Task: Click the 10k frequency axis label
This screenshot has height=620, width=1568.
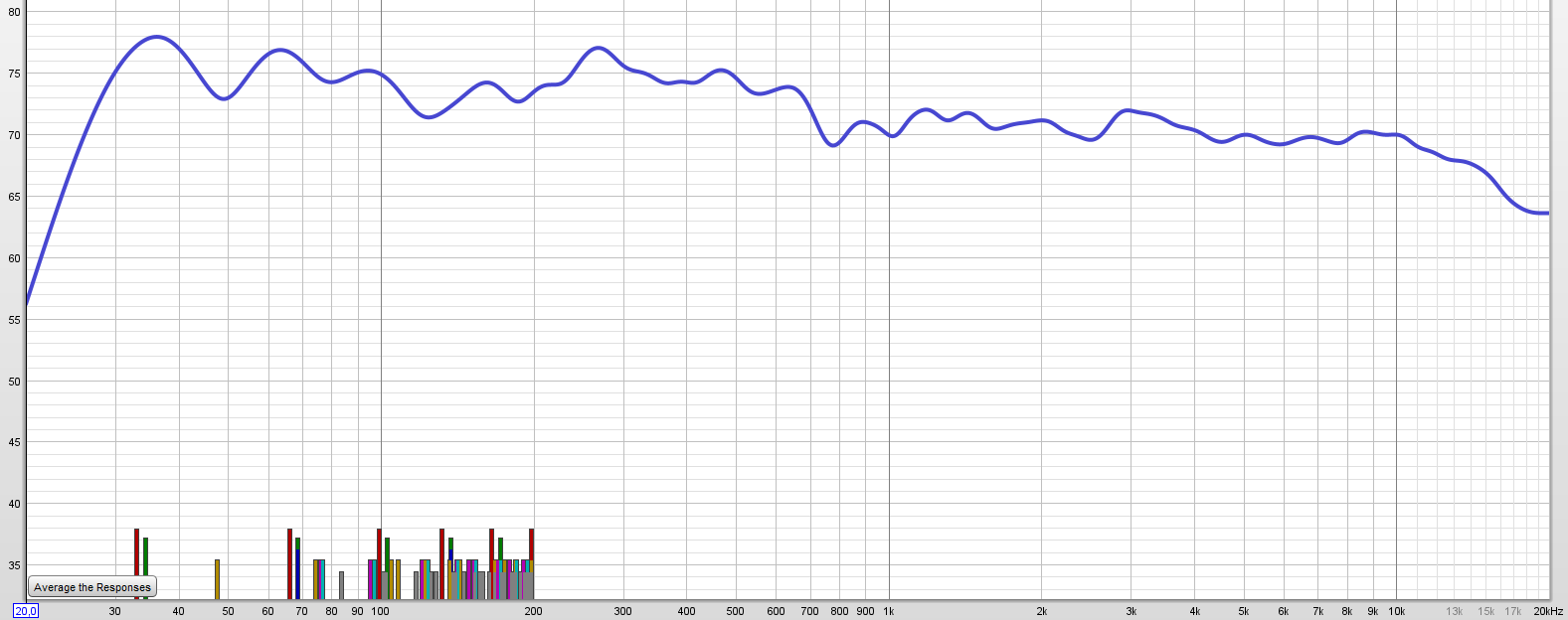Action: pos(1397,611)
